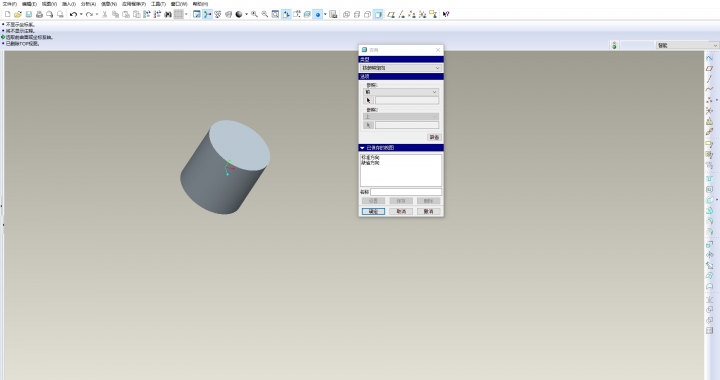The width and height of the screenshot is (720, 380).
Task: Toggle shaded model display mode
Action: 378,14
